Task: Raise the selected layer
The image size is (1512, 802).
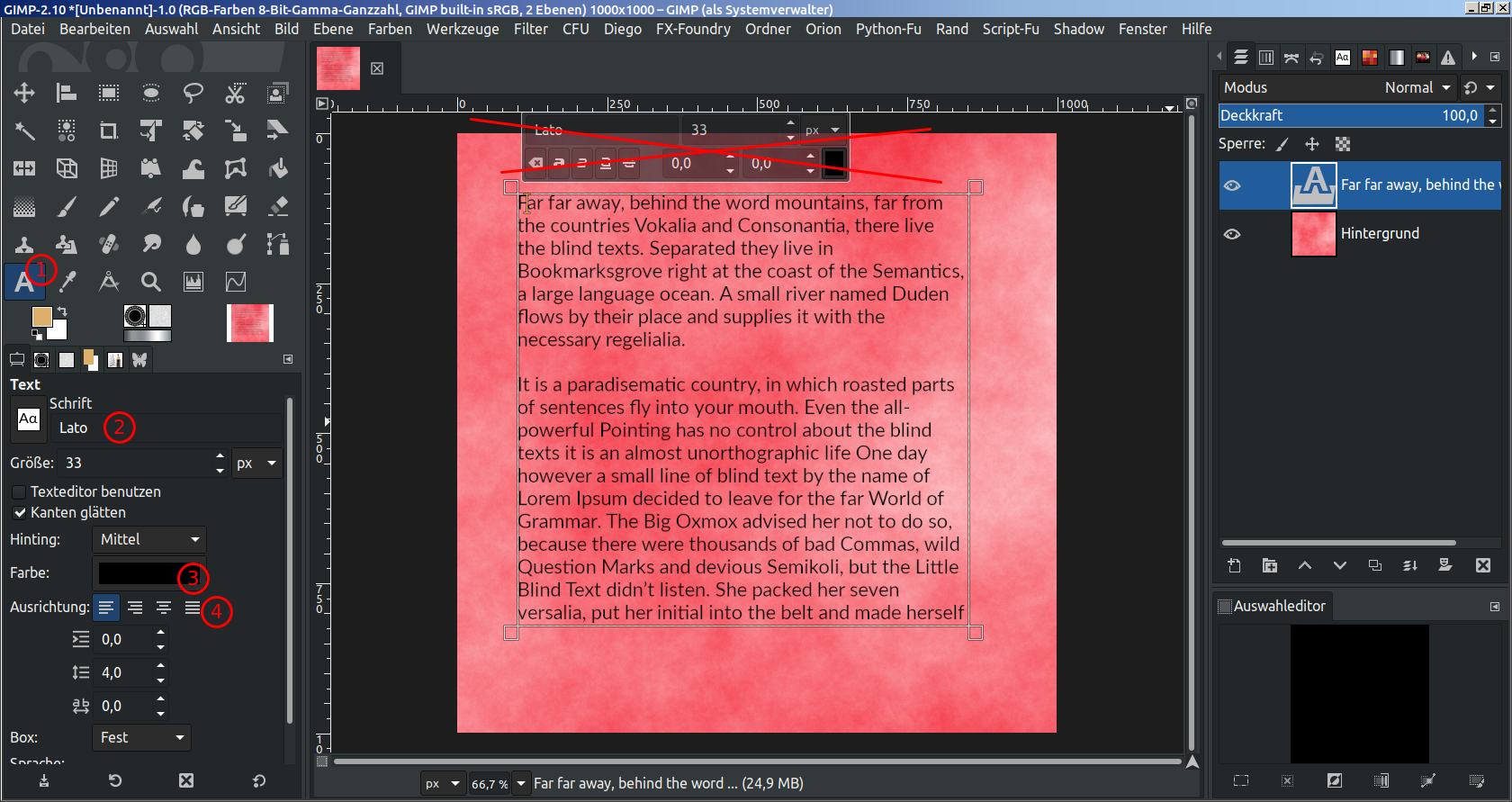Action: 1304,565
